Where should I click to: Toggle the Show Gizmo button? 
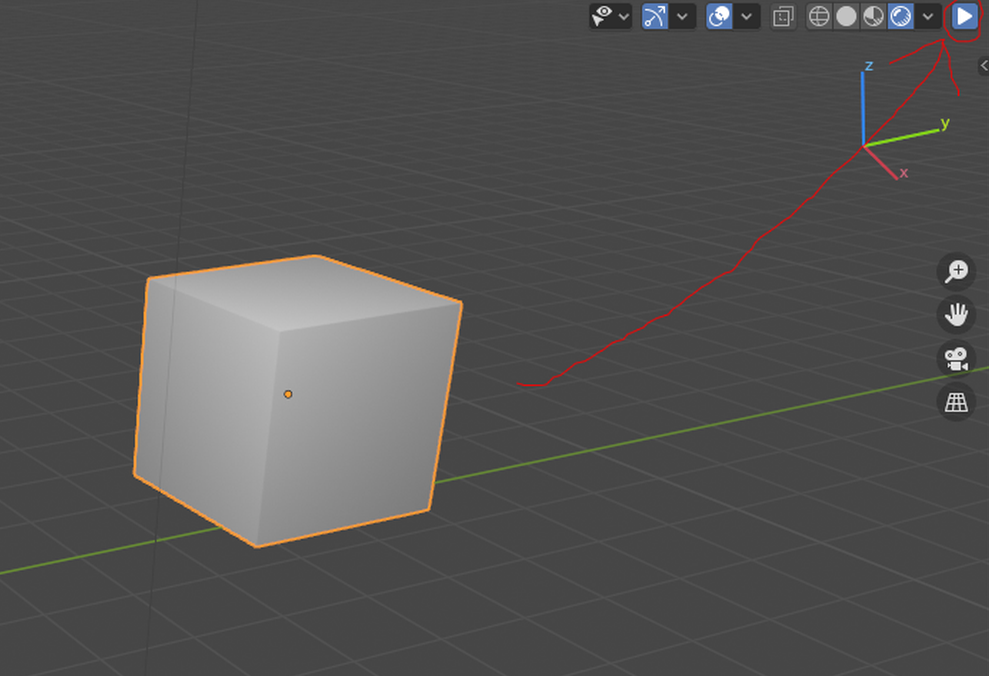(655, 16)
